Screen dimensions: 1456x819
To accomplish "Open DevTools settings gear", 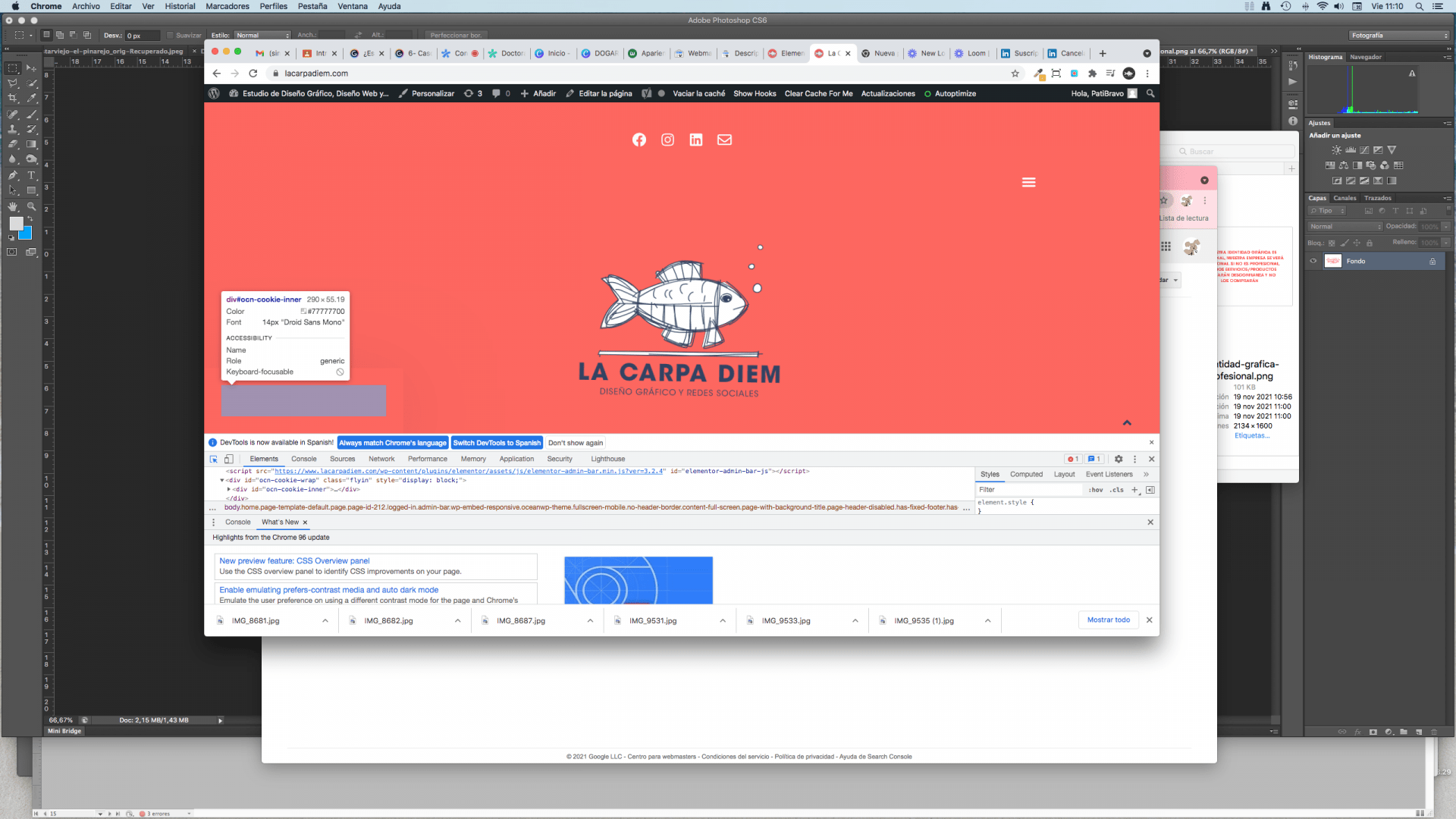I will [1119, 460].
